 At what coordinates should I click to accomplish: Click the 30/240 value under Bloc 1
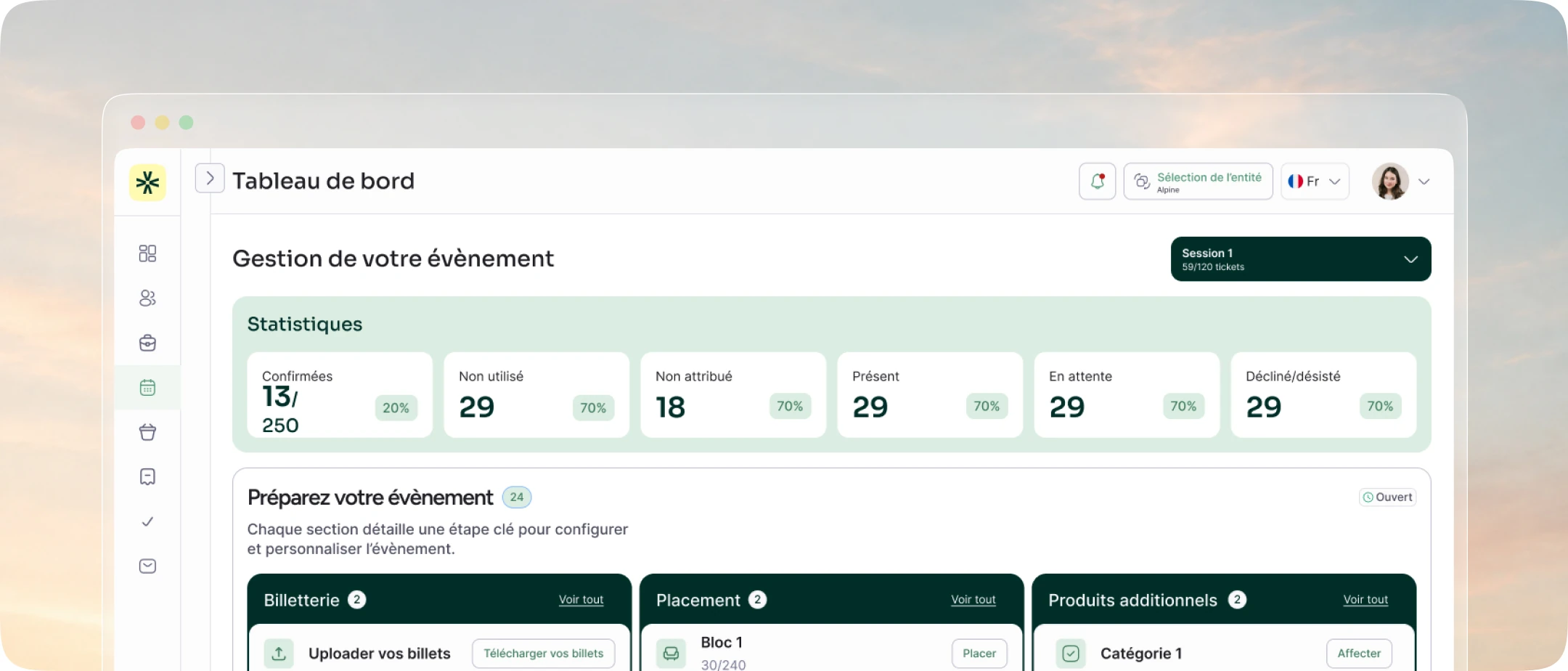(x=723, y=664)
